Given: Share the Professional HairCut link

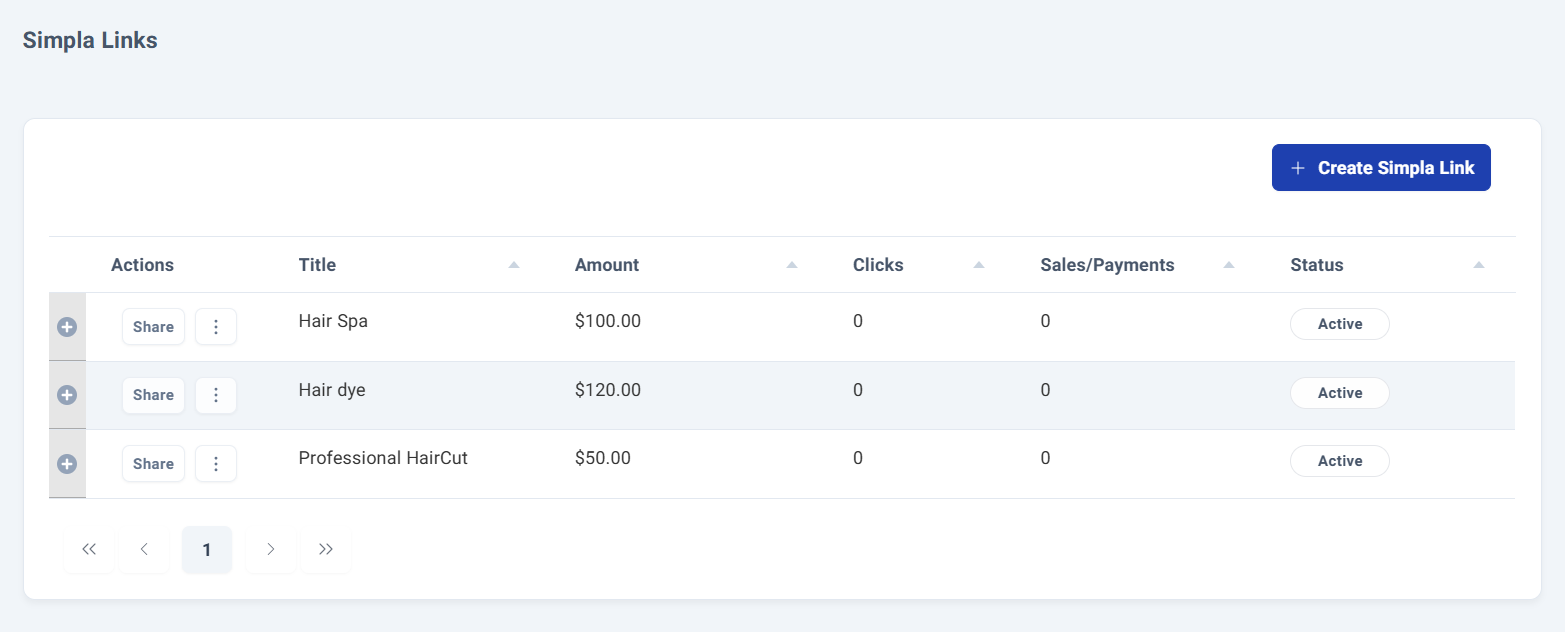Looking at the screenshot, I should (x=153, y=464).
